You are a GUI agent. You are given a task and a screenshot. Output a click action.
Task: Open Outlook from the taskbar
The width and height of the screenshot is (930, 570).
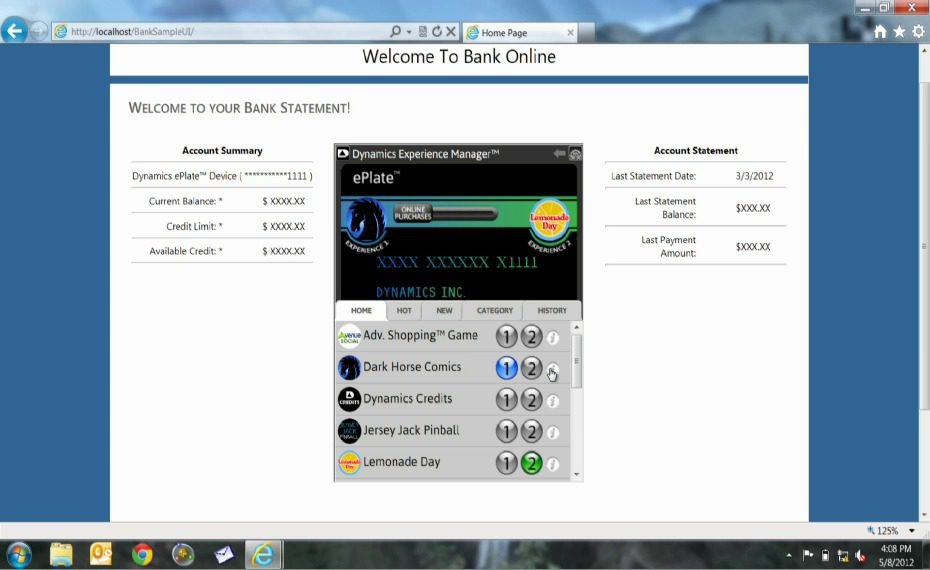pyautogui.click(x=101, y=555)
